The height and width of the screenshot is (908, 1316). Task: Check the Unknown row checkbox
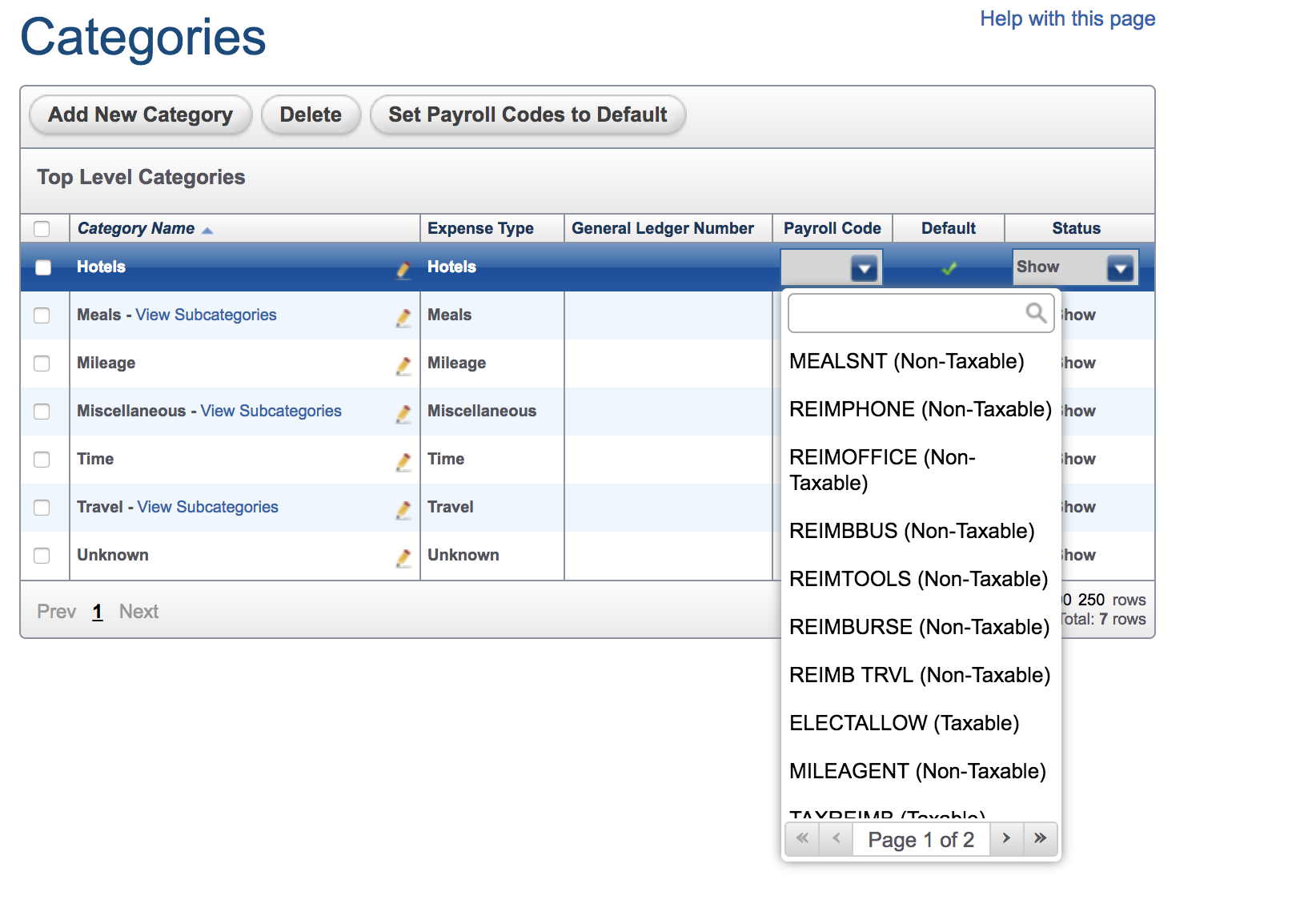click(42, 556)
